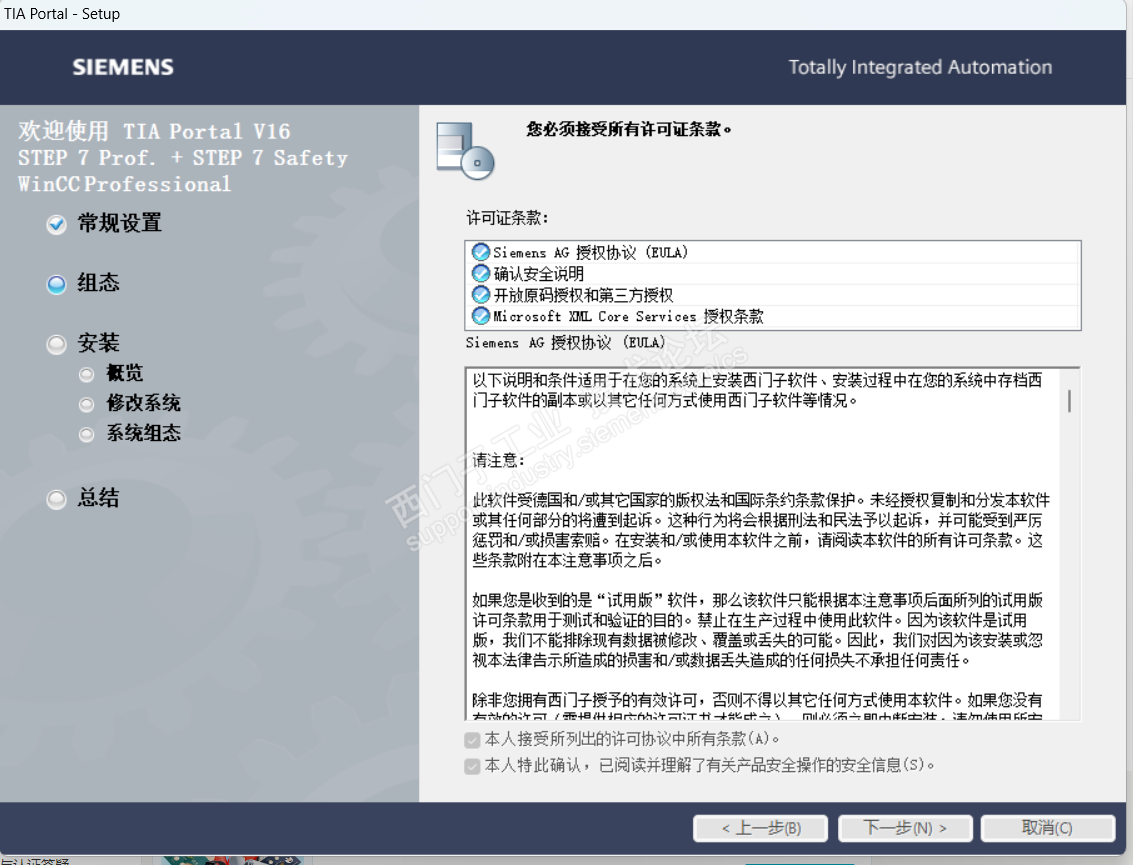
Task: Go back with 上一步(B) button
Action: point(761,828)
